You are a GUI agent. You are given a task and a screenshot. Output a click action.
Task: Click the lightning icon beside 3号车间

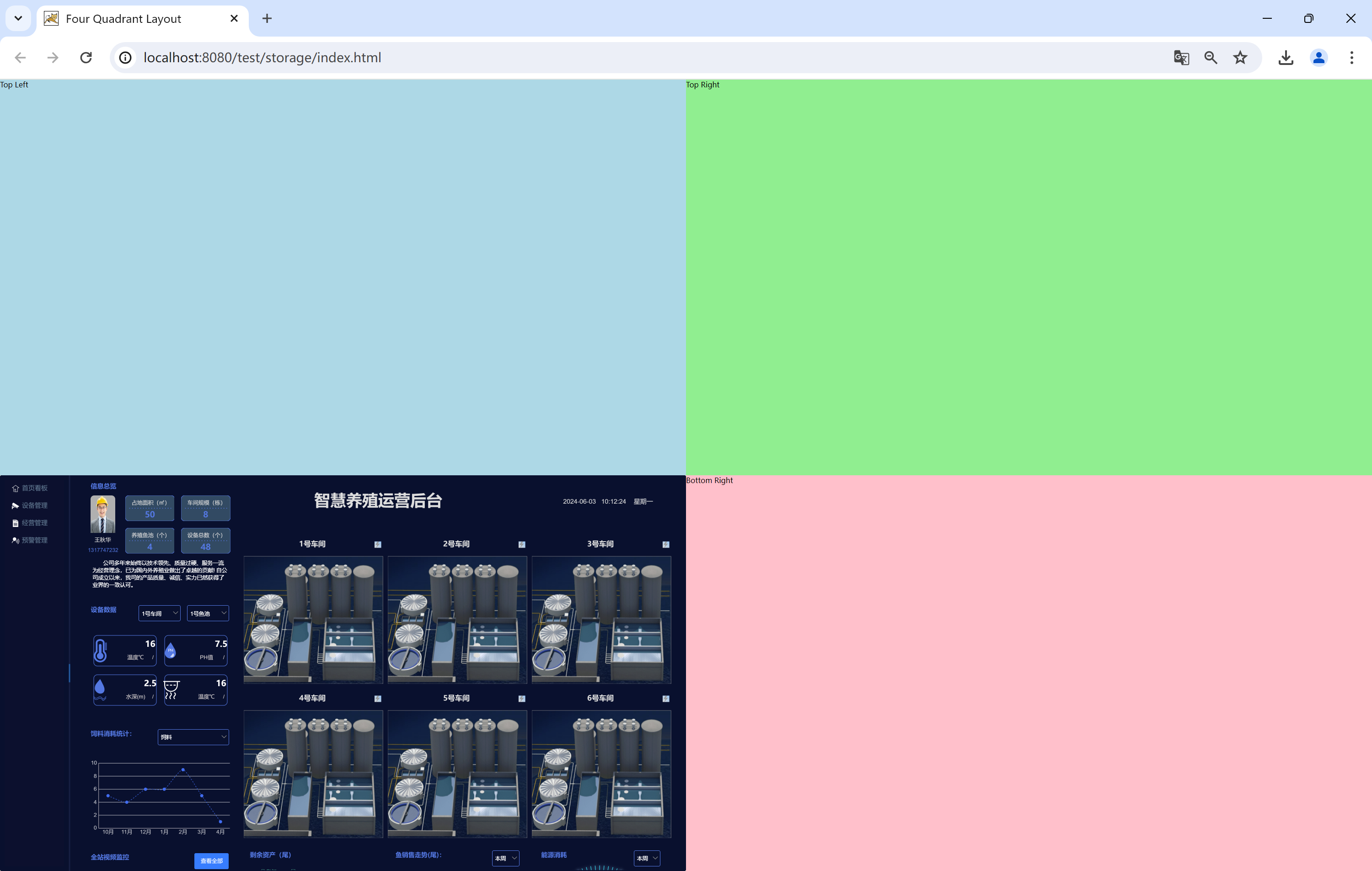click(665, 544)
